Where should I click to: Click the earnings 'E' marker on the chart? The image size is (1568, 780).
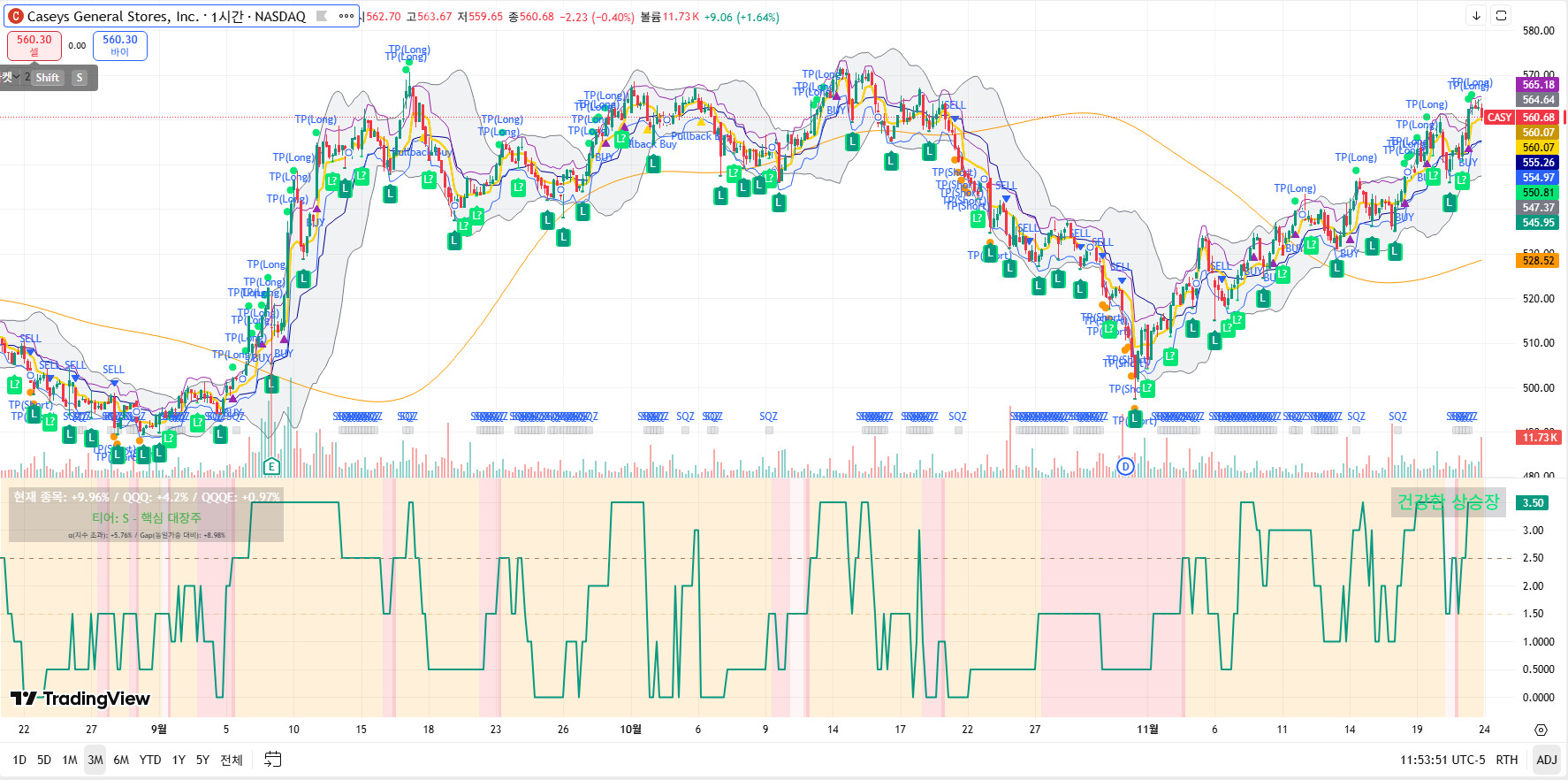[271, 466]
